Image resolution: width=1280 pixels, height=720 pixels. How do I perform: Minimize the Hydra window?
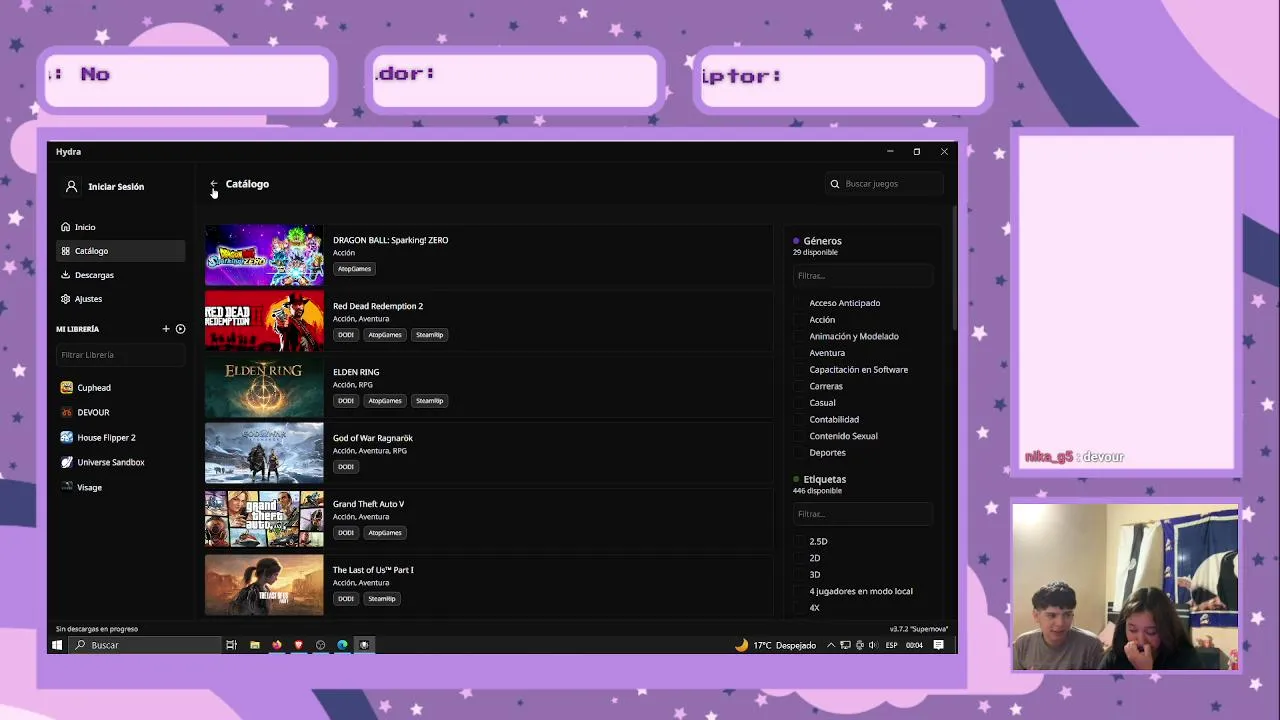[x=889, y=152]
